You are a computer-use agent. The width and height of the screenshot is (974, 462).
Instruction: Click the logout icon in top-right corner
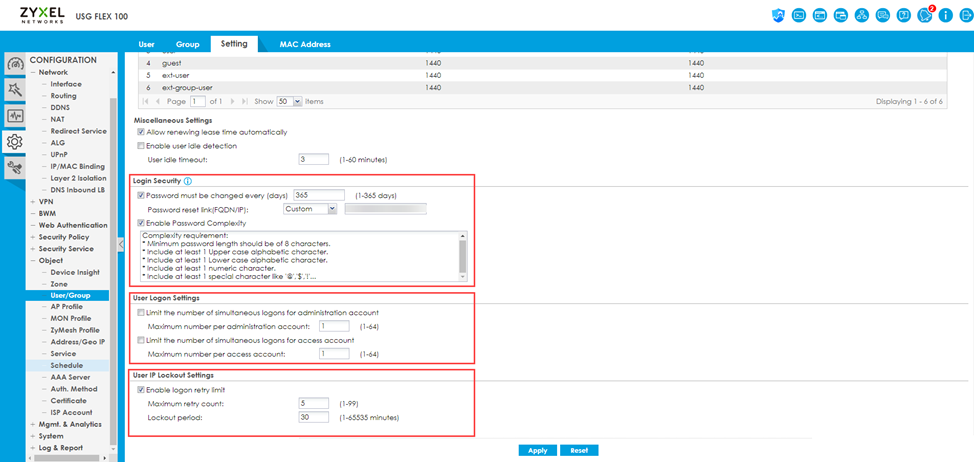click(964, 15)
